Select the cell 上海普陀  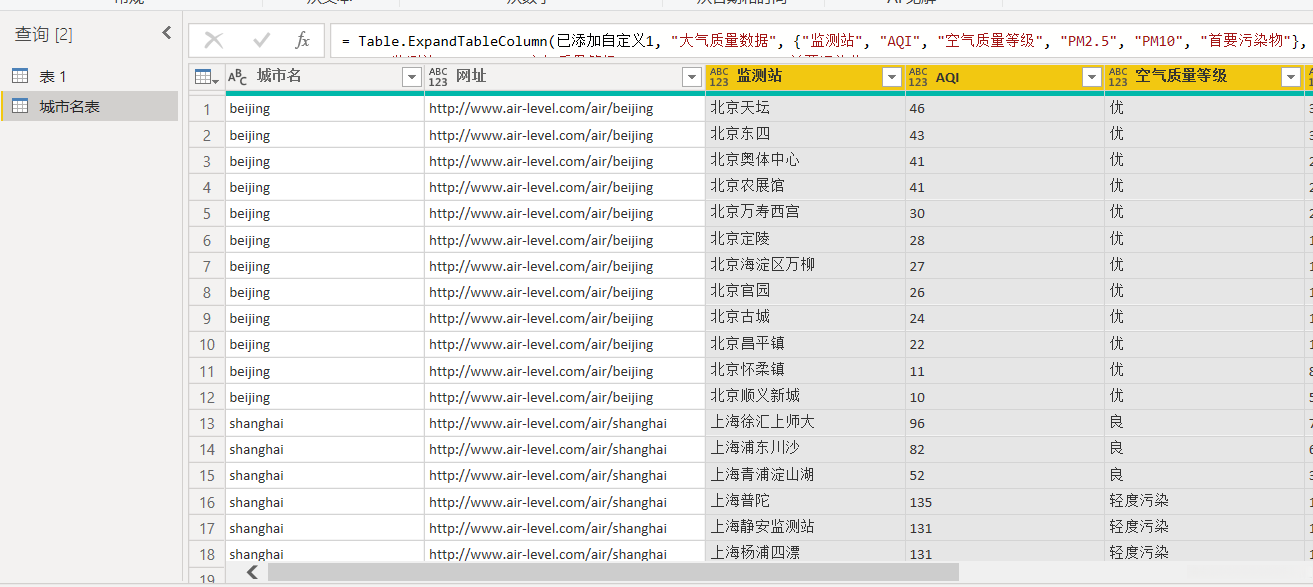[805, 501]
